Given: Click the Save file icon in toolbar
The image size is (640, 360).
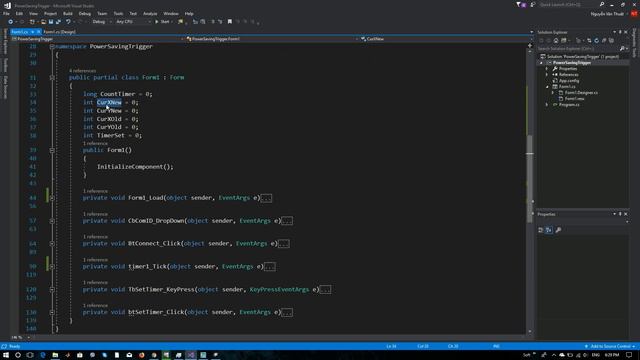Looking at the screenshot, I should [x=51, y=22].
